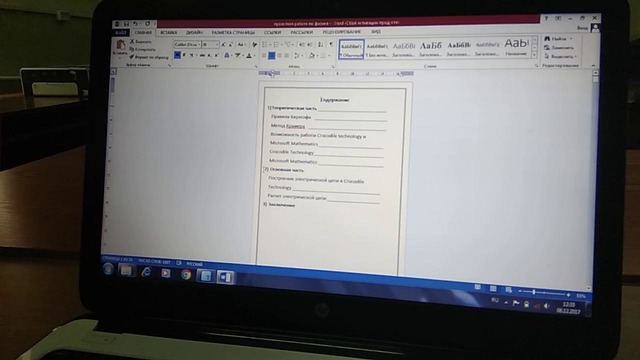The width and height of the screenshot is (640, 360).
Task: Switch to the ГЛАВНАЯ tab
Action: 143,32
